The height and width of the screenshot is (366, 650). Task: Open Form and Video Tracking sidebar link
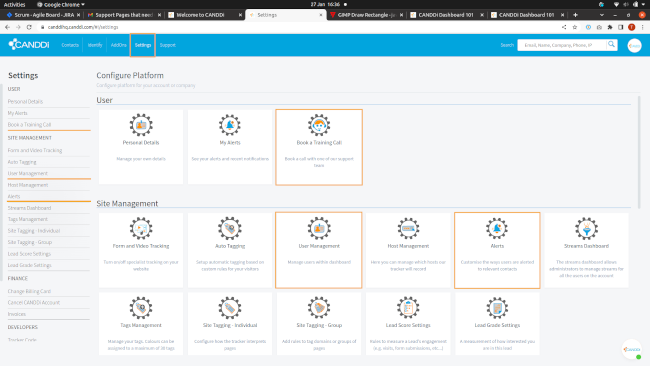click(35, 150)
